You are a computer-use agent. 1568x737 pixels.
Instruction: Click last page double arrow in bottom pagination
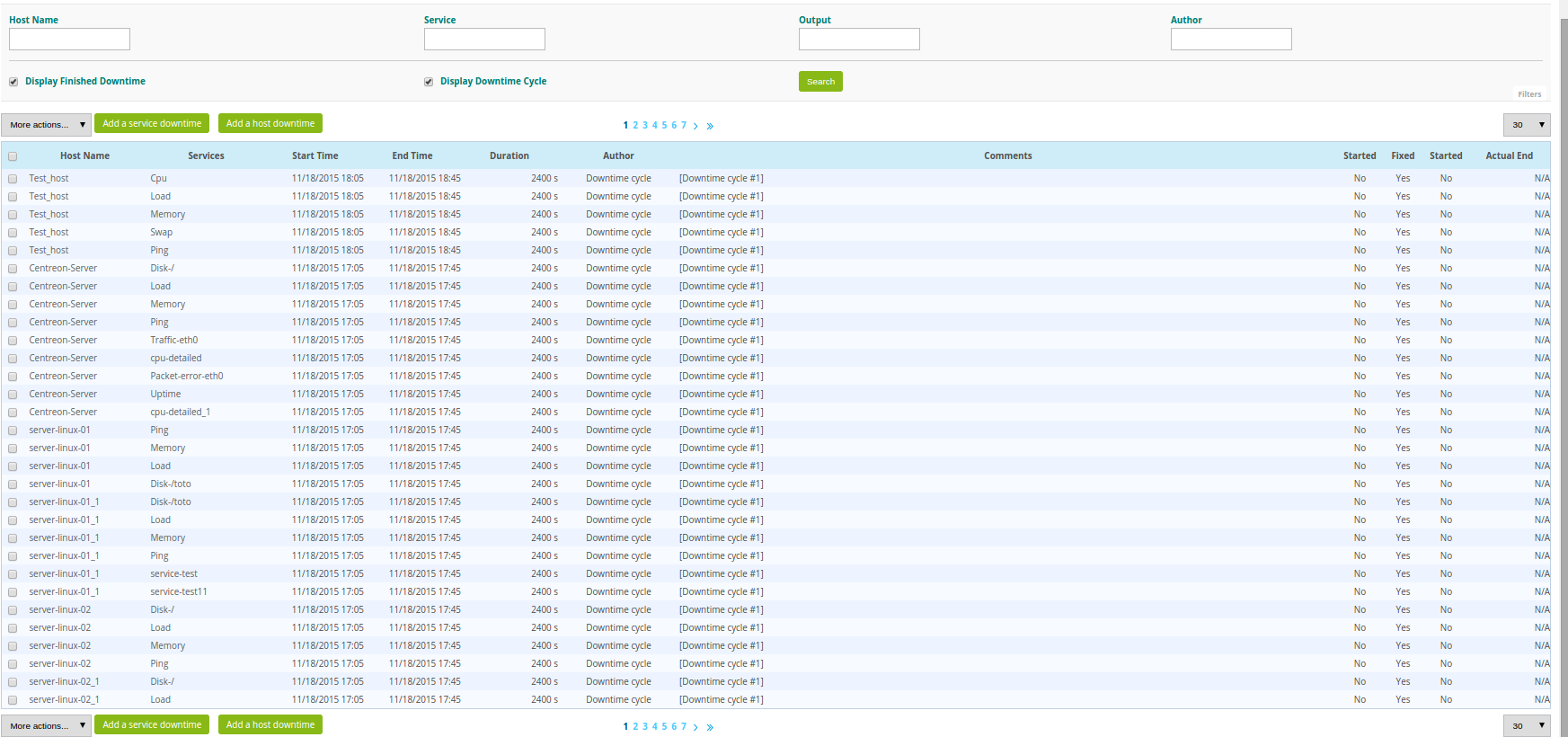710,727
